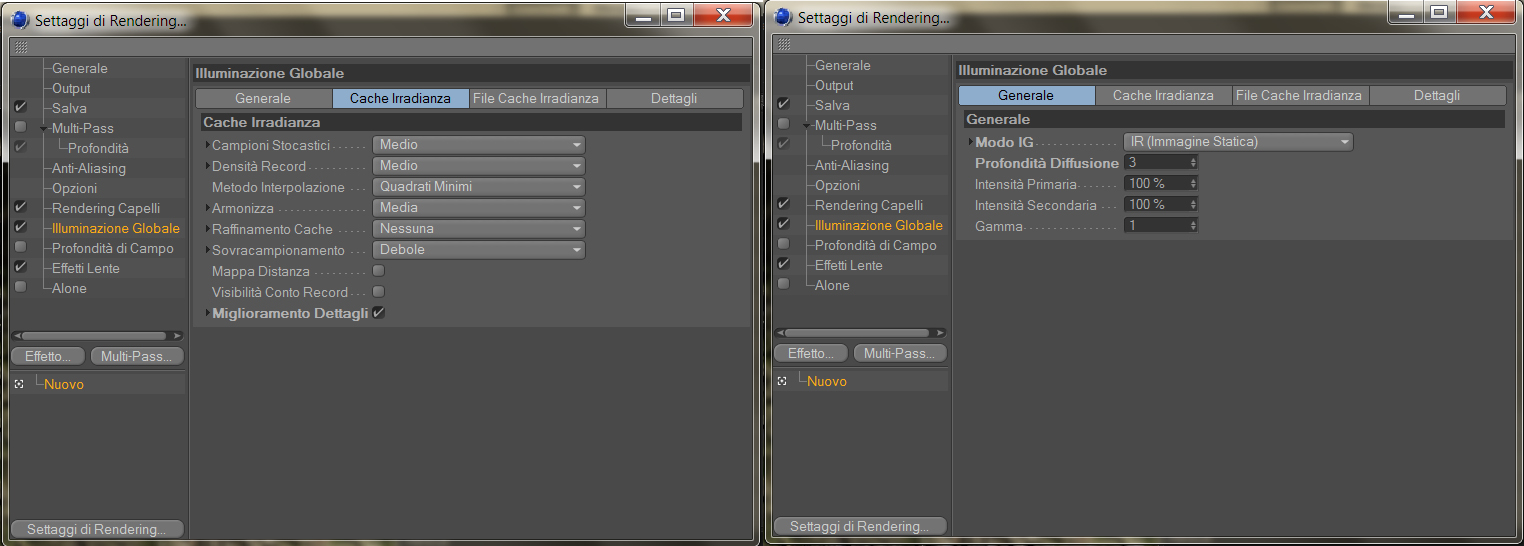Select Illuminazione Globale in right window tree

(x=878, y=225)
